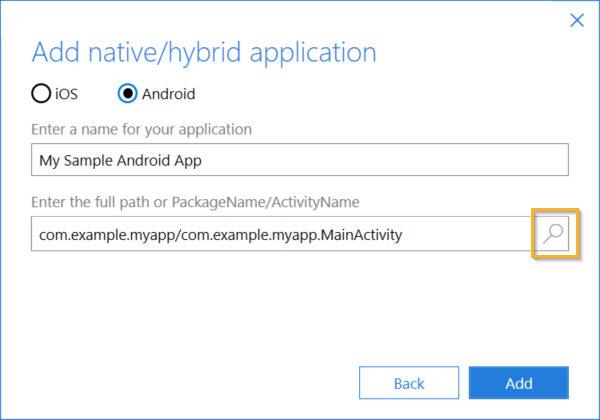Click the "Add native/hybrid application" heading
The width and height of the screenshot is (600, 420).
coord(204,52)
